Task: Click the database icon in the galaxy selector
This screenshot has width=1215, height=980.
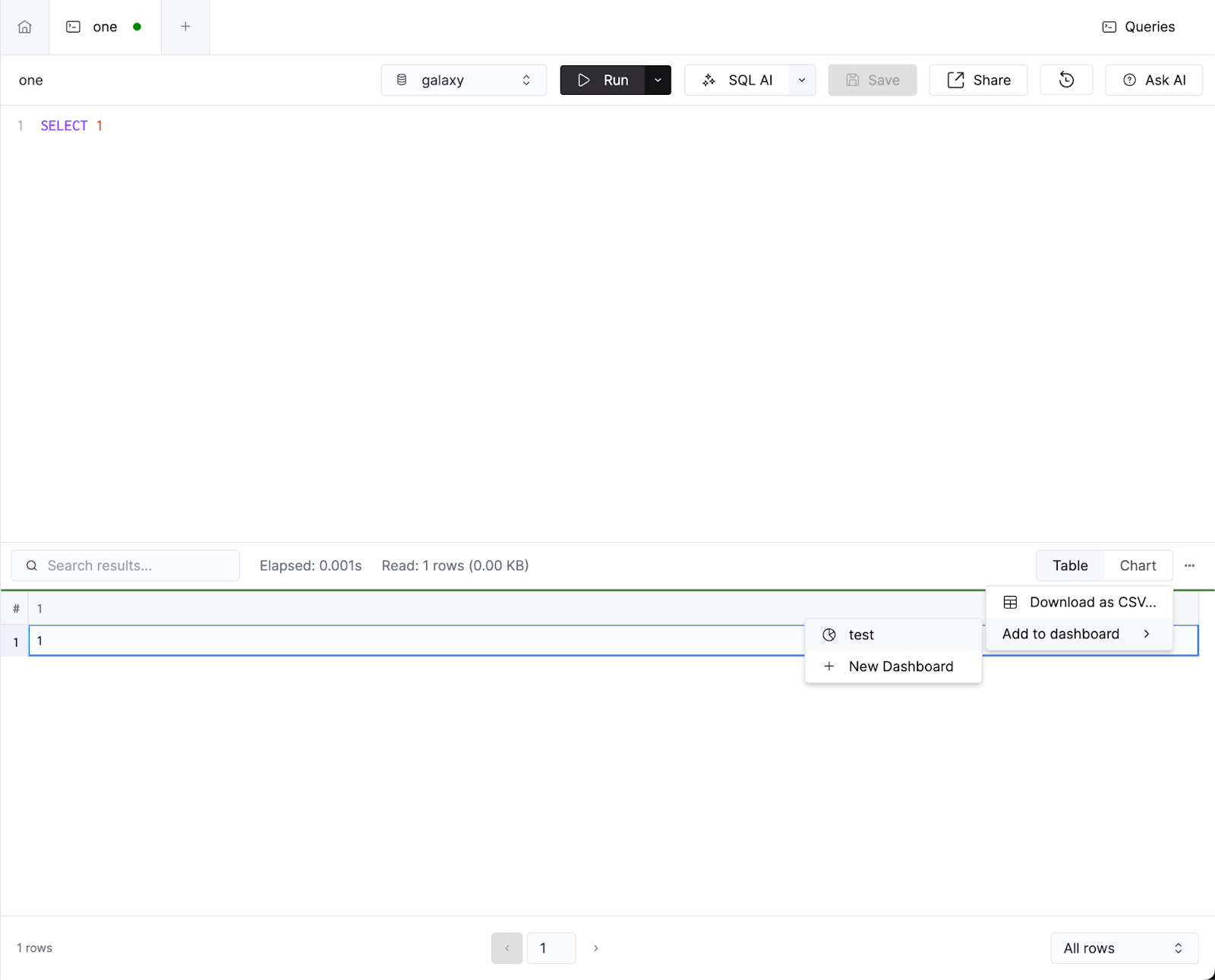Action: click(x=402, y=80)
